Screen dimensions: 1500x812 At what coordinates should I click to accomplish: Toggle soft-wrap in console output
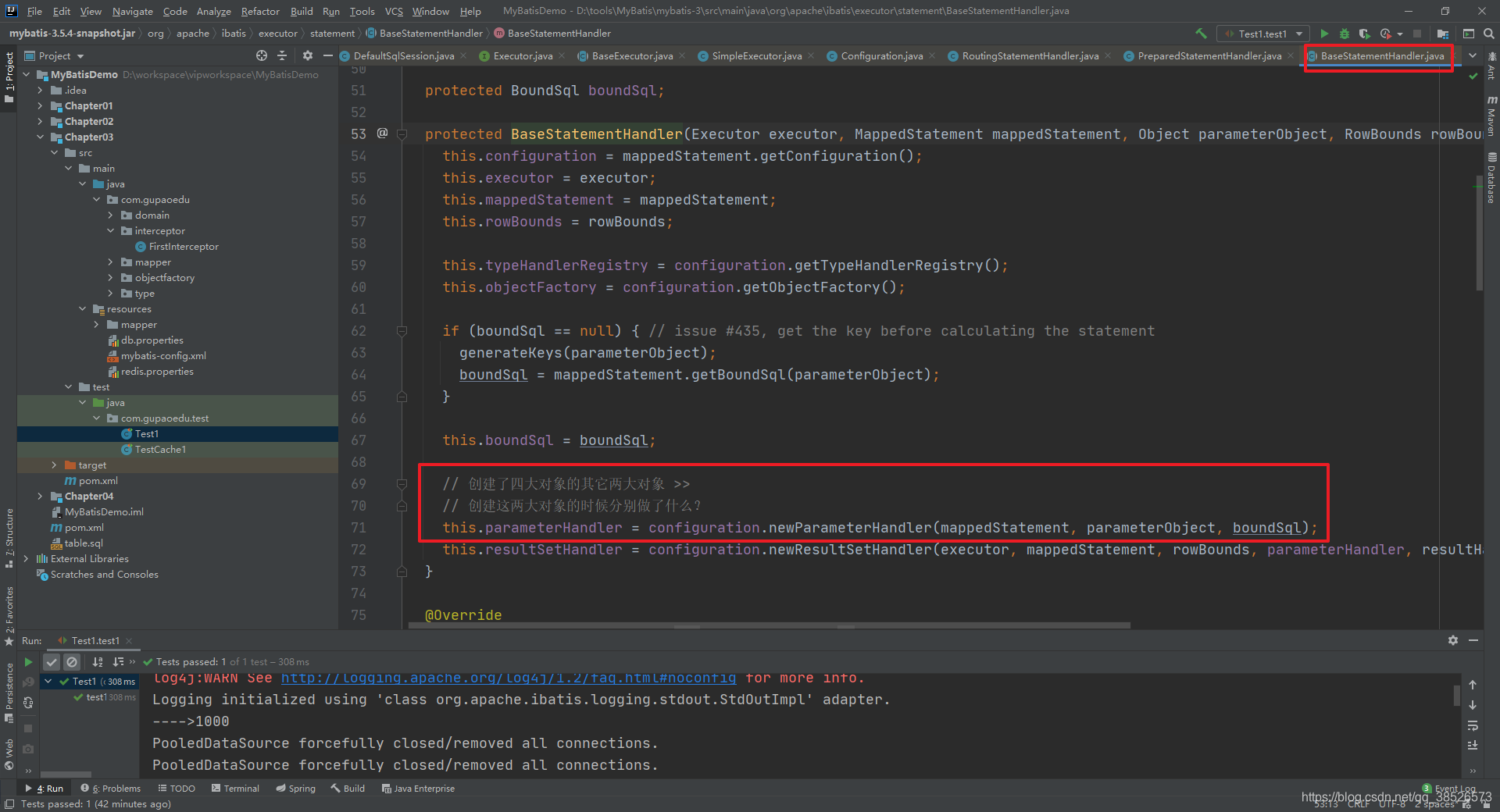coord(1473,725)
